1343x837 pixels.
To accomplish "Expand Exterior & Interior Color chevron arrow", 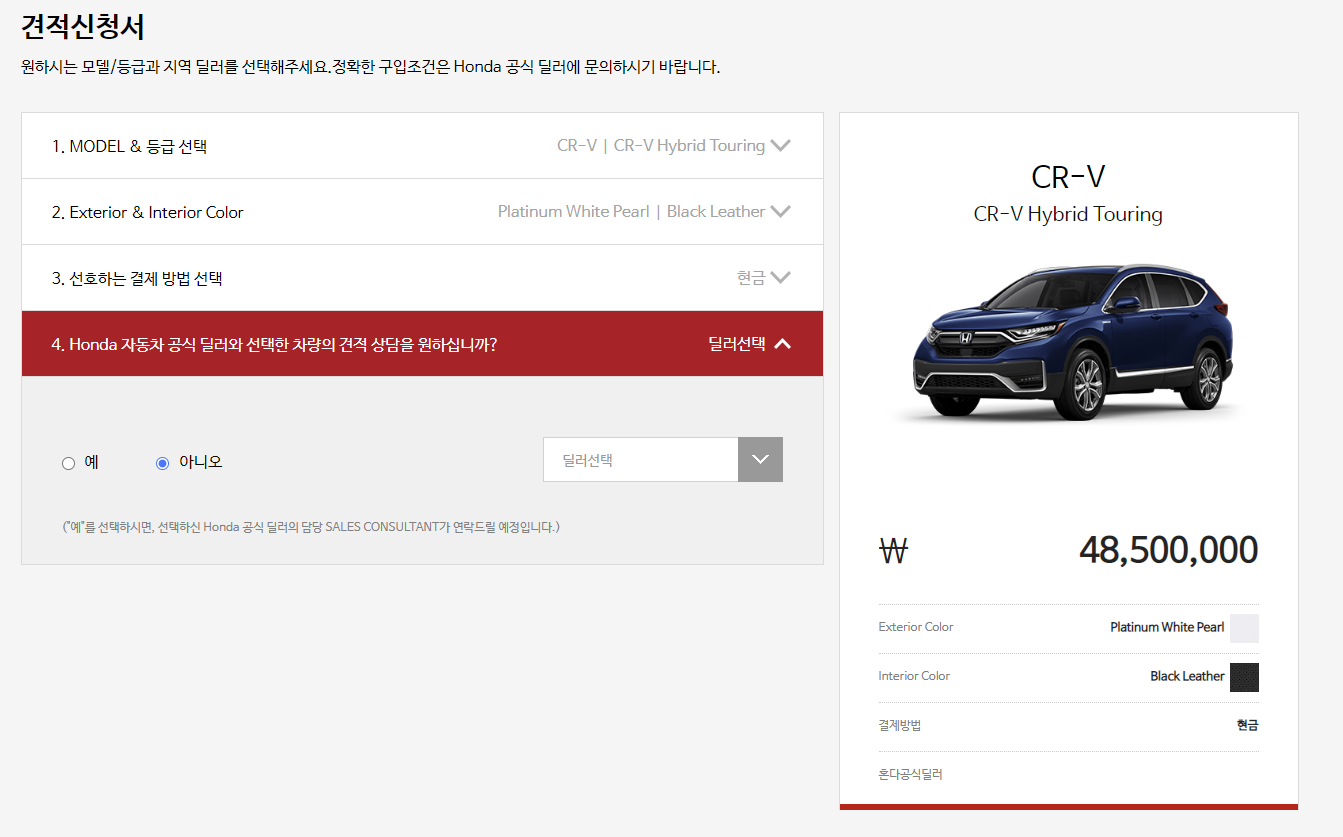I will pos(781,212).
